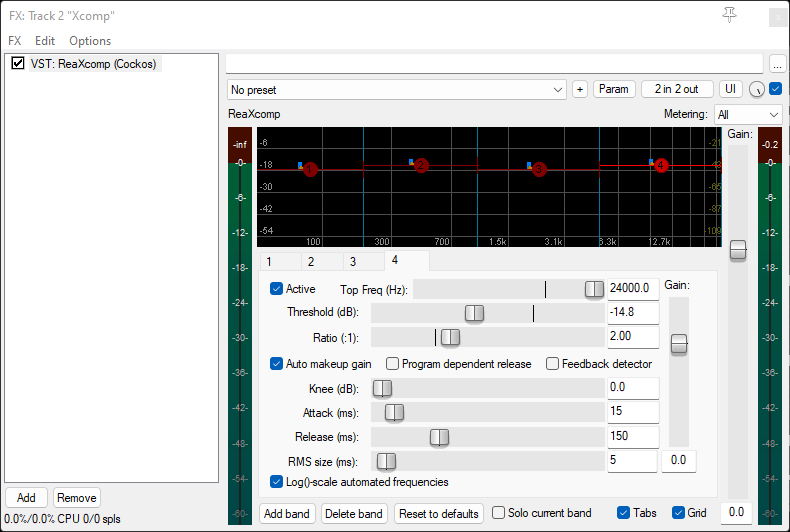Click Add band button
The image size is (790, 532).
point(287,514)
